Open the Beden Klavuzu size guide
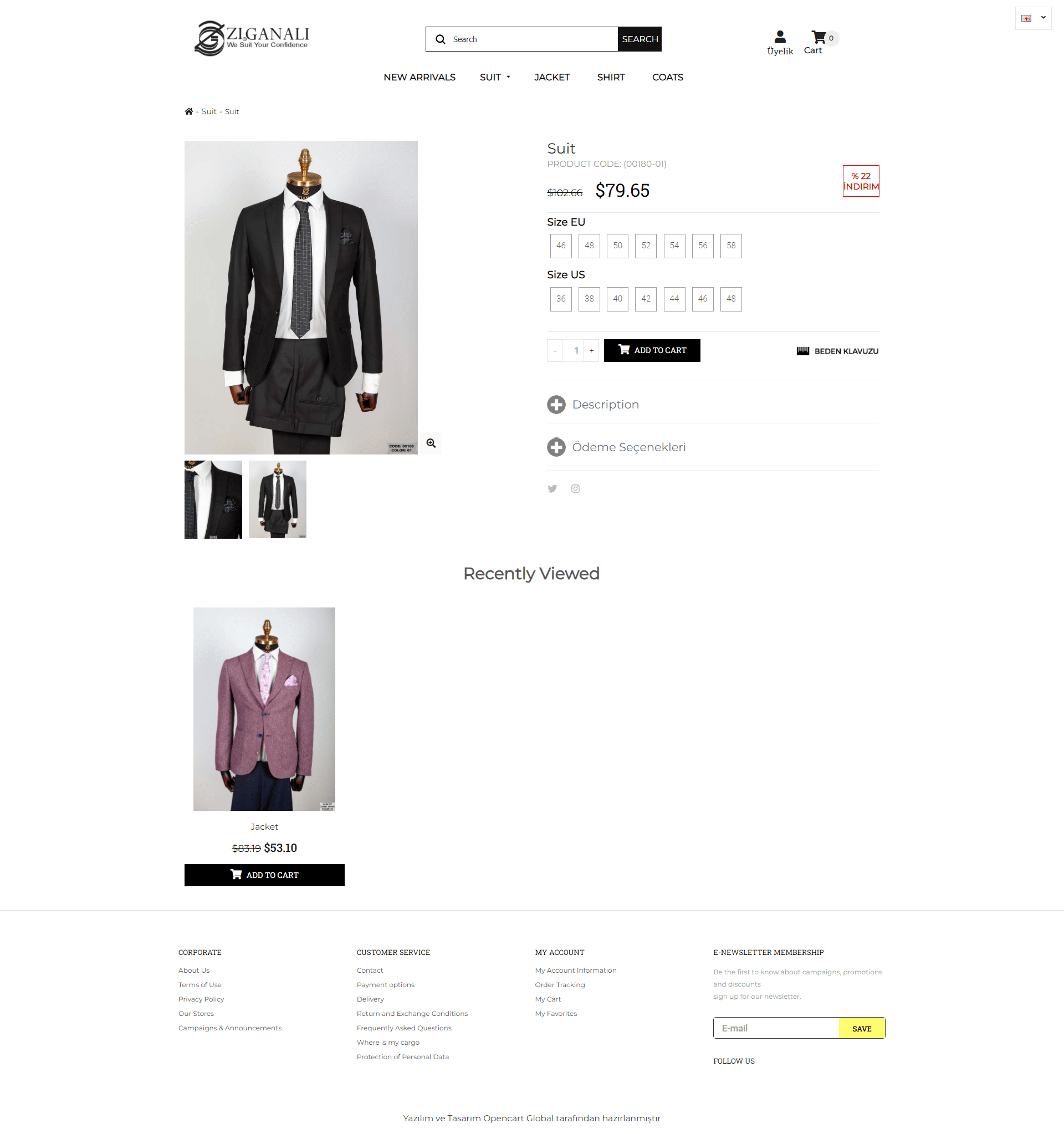This screenshot has width=1064, height=1134. [837, 351]
